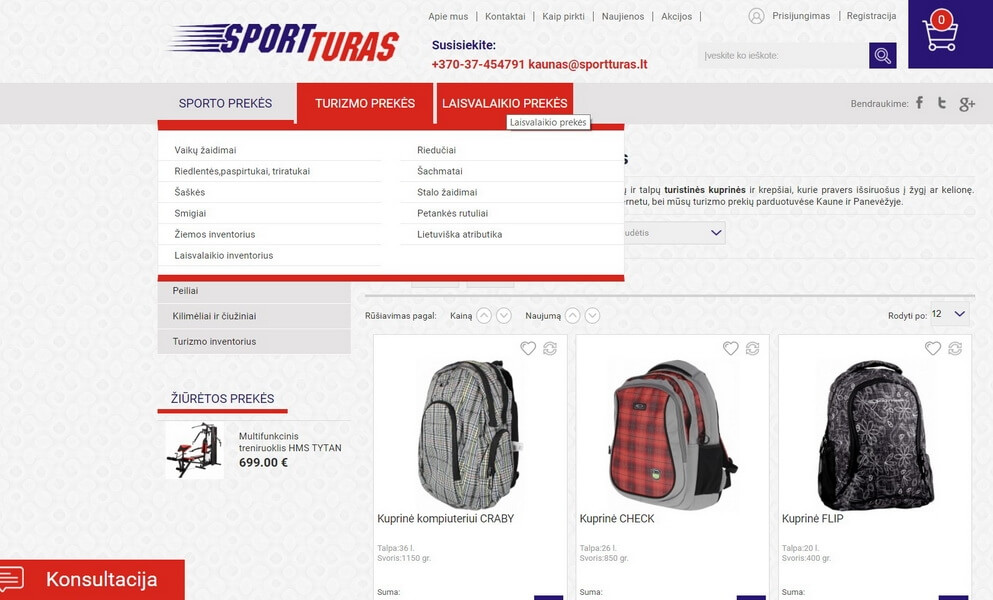Toggle wishlist heart on Kuprinė CHECK
This screenshot has height=600, width=993.
click(x=731, y=348)
